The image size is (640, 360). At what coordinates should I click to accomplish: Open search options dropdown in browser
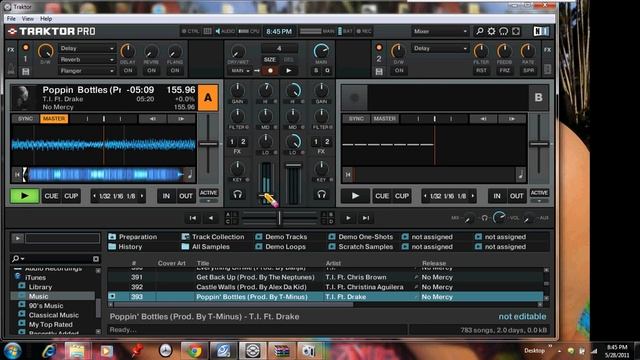pos(18,259)
